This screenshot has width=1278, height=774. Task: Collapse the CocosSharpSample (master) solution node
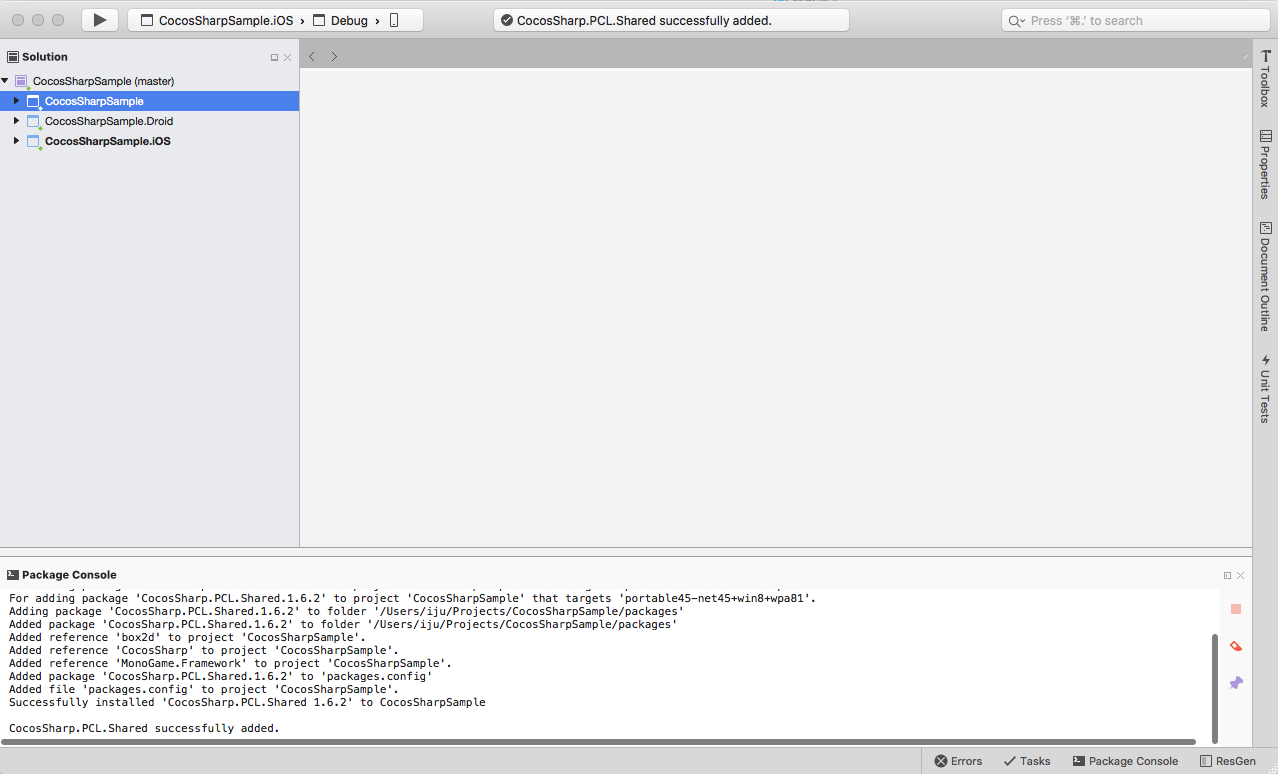click(x=5, y=81)
